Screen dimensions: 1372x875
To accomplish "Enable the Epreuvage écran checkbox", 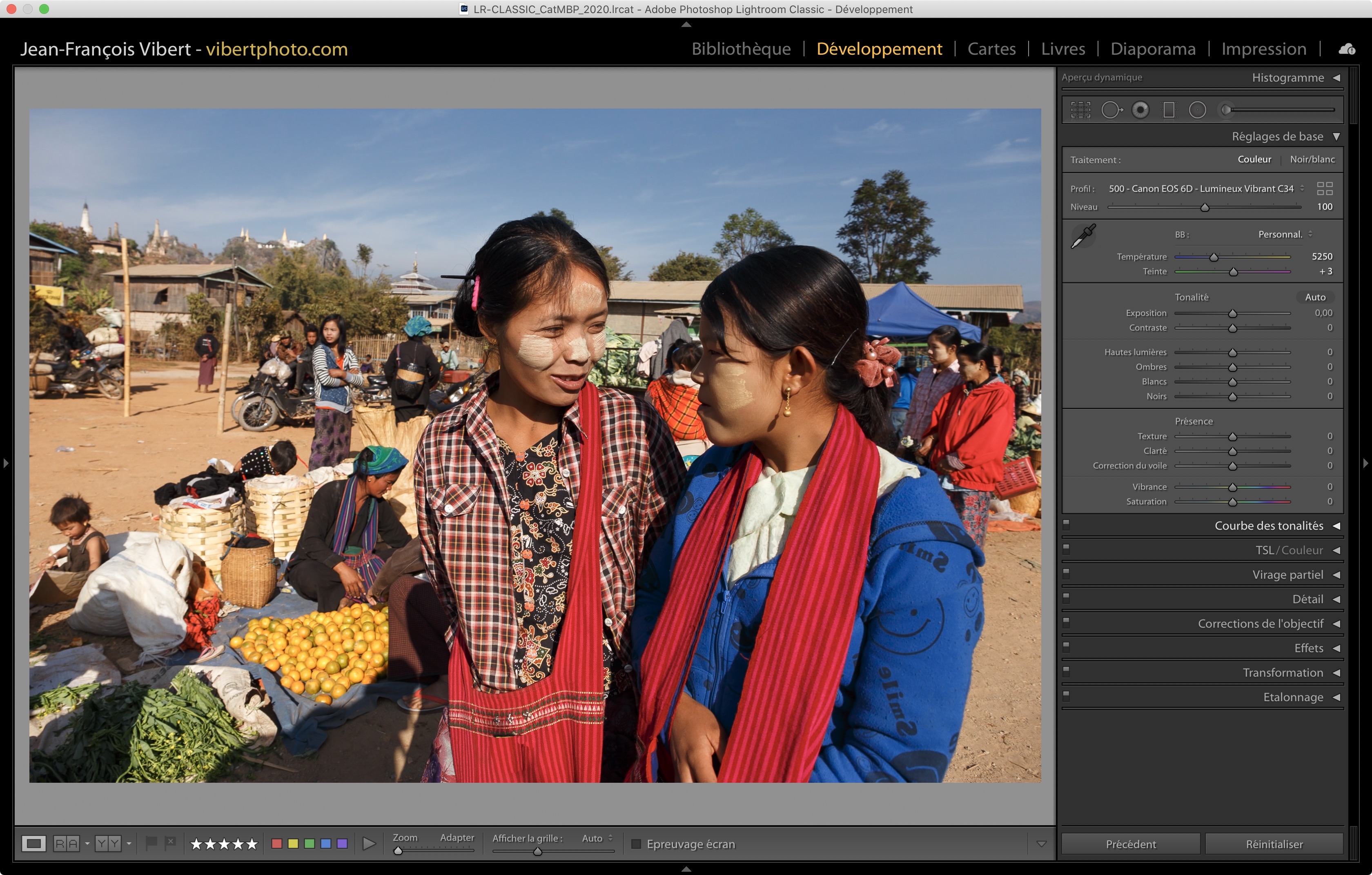I will [x=637, y=844].
